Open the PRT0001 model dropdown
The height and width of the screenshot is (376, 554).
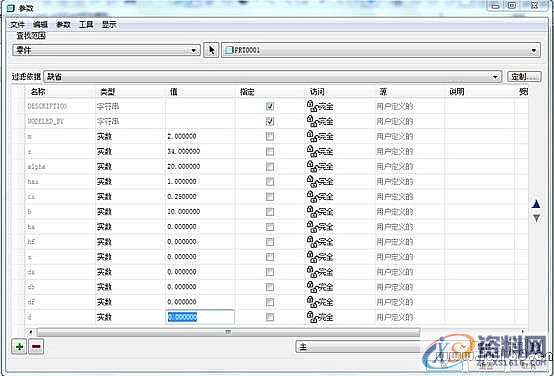click(381, 50)
